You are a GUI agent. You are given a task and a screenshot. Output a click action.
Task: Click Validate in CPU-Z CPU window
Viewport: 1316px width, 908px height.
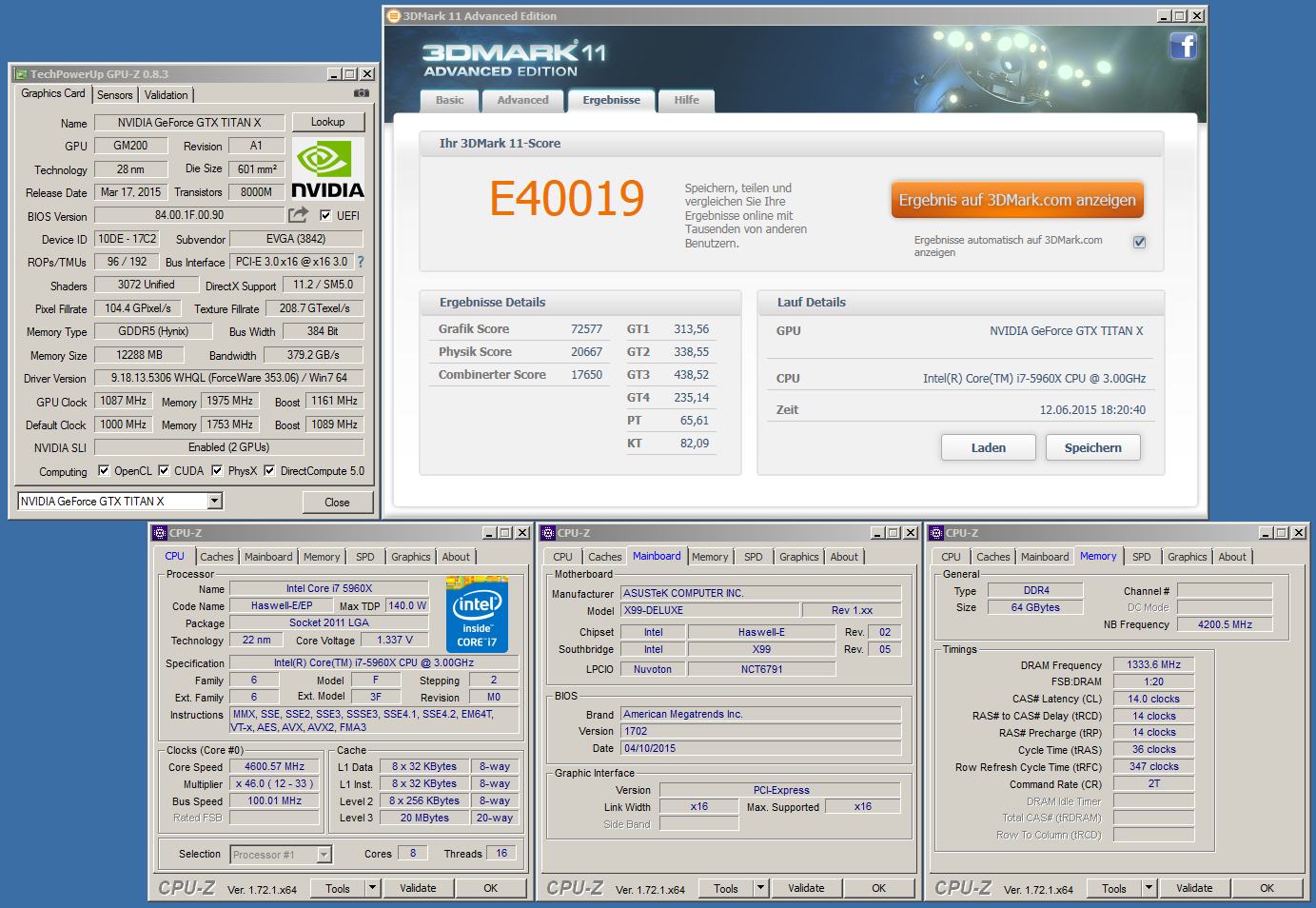(x=418, y=888)
